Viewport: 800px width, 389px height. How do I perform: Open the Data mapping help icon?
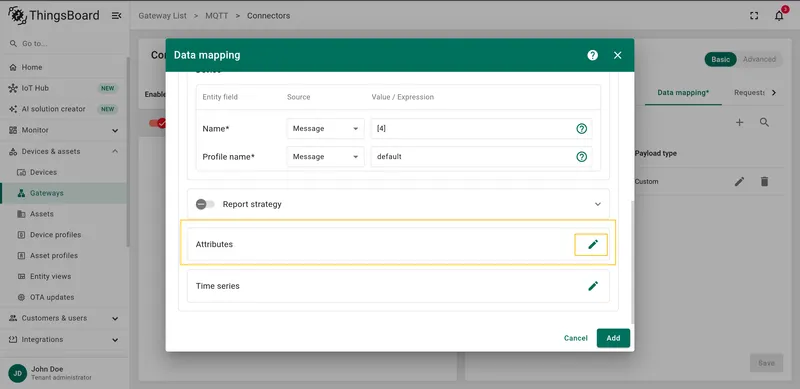[x=592, y=55]
